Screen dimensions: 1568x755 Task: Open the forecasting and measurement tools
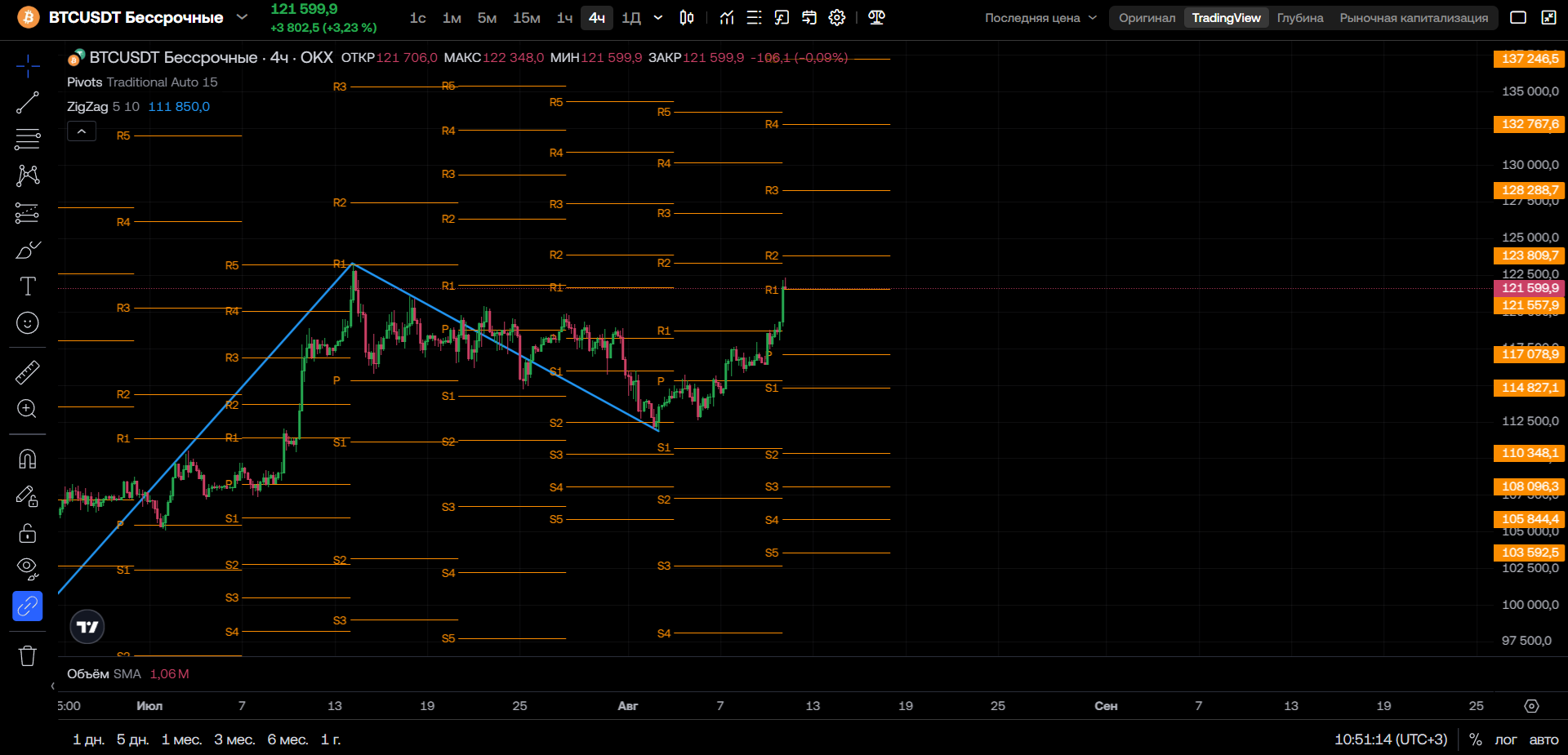28,213
